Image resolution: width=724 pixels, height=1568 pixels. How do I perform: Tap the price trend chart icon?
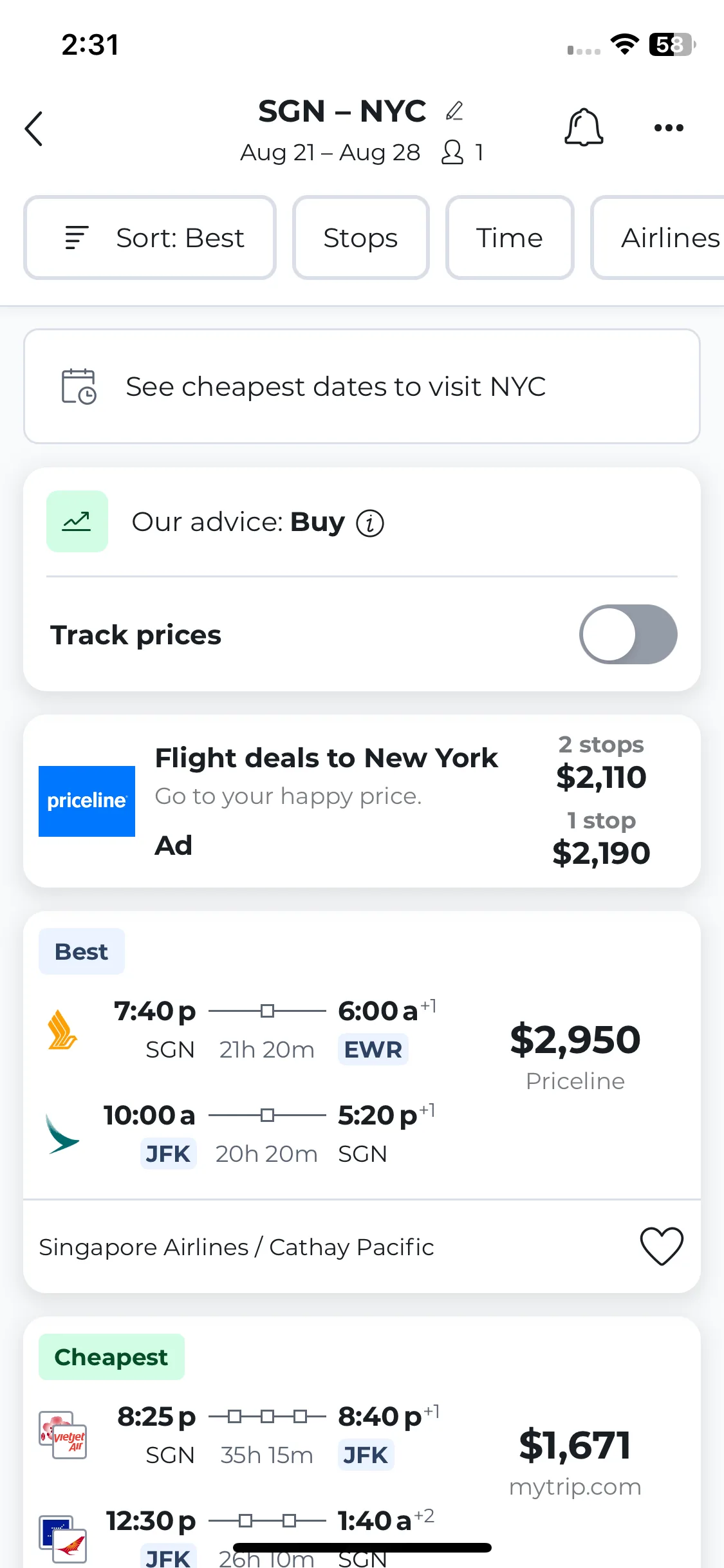pyautogui.click(x=77, y=521)
